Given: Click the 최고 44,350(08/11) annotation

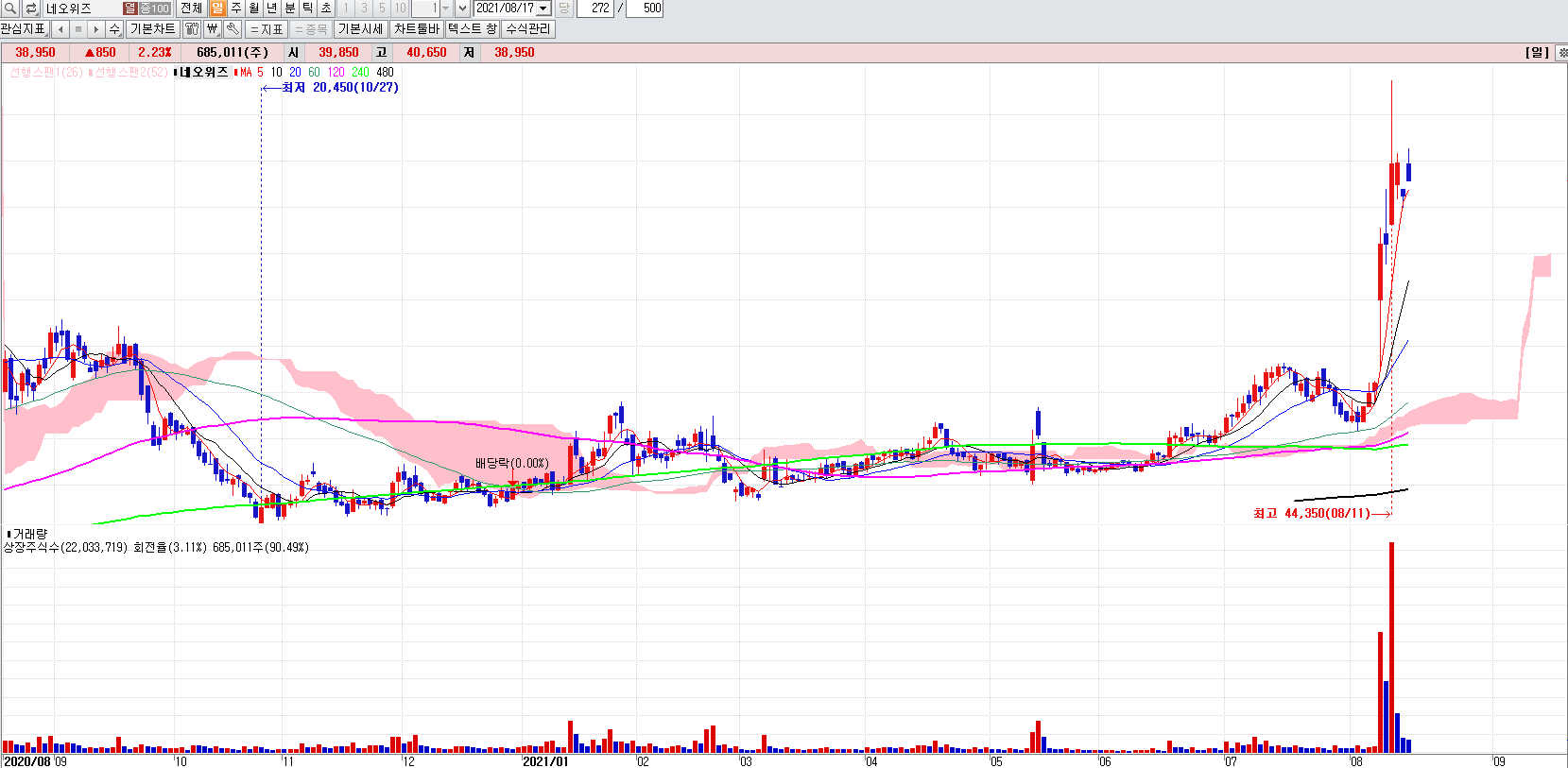Looking at the screenshot, I should [1312, 514].
